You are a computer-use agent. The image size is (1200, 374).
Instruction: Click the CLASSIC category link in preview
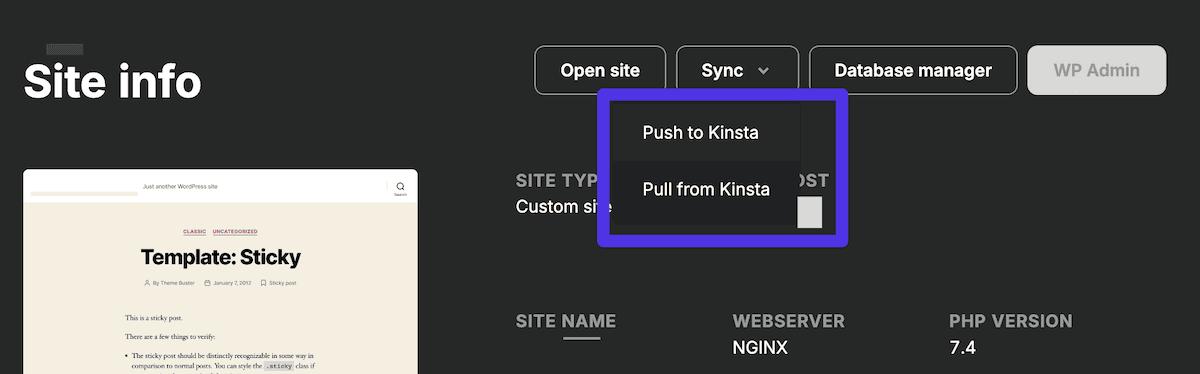click(194, 231)
